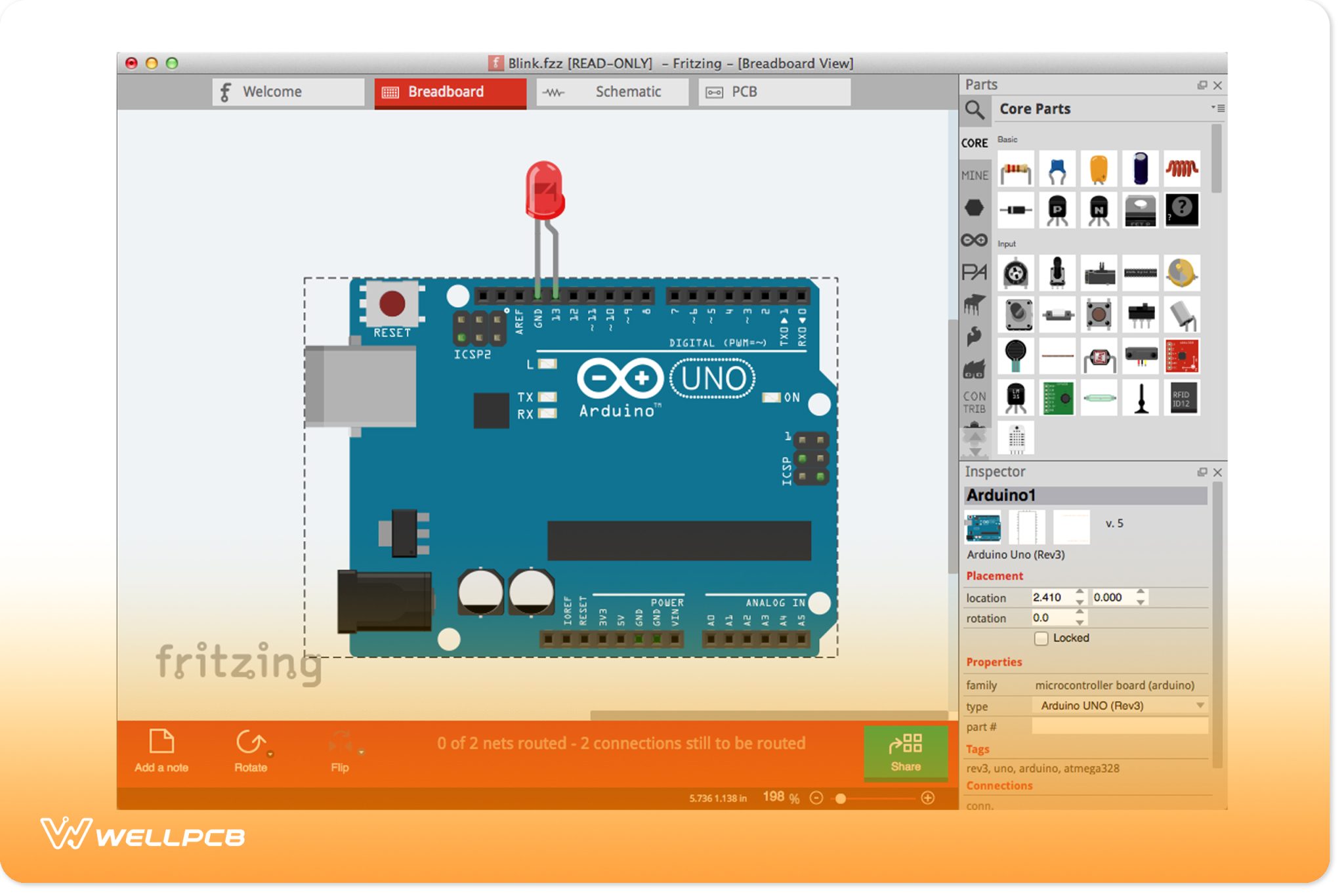Click the Arduino1 title field in Inspector
The height and width of the screenshot is (896, 1344).
[x=1085, y=495]
